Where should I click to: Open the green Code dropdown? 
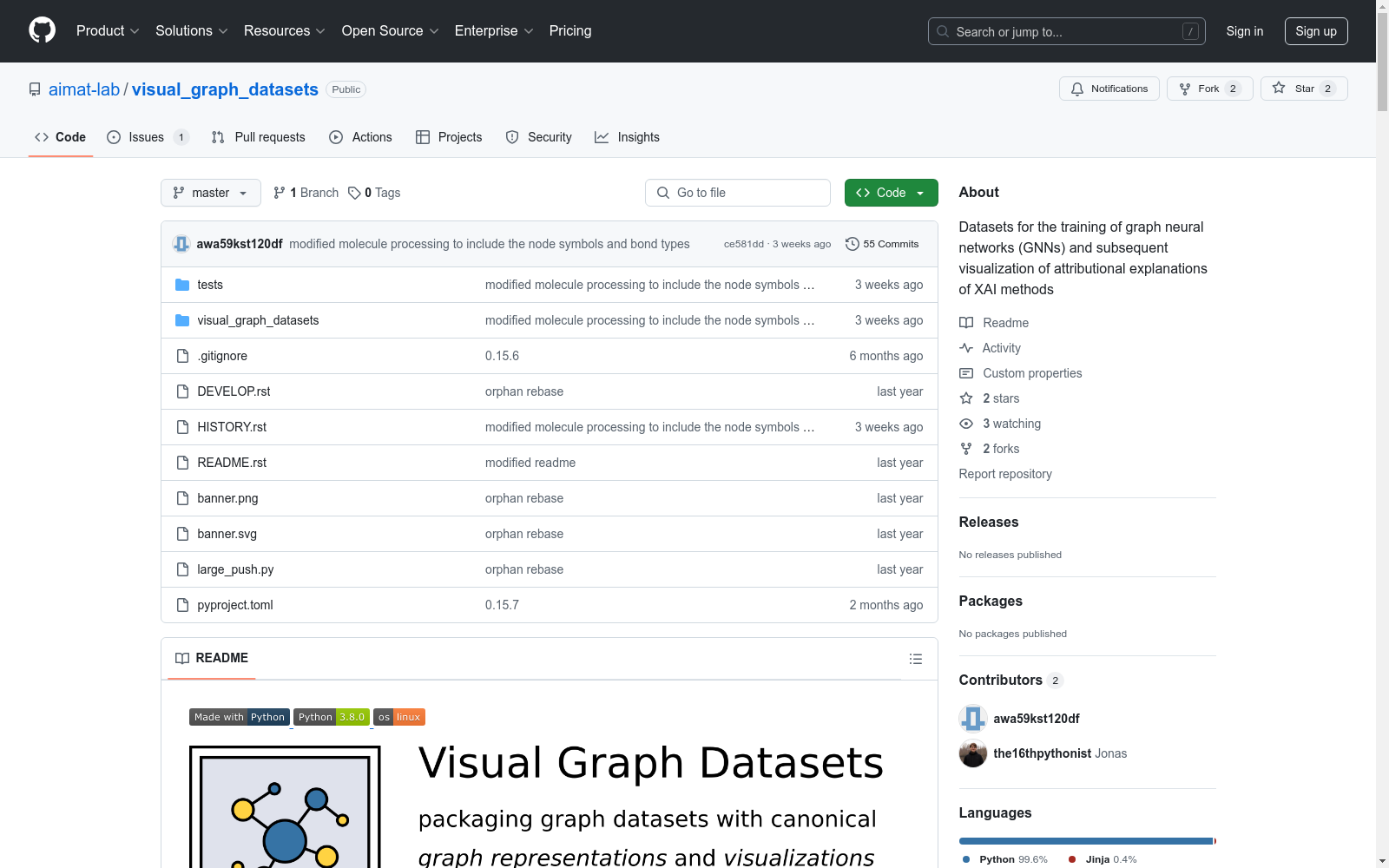point(891,193)
